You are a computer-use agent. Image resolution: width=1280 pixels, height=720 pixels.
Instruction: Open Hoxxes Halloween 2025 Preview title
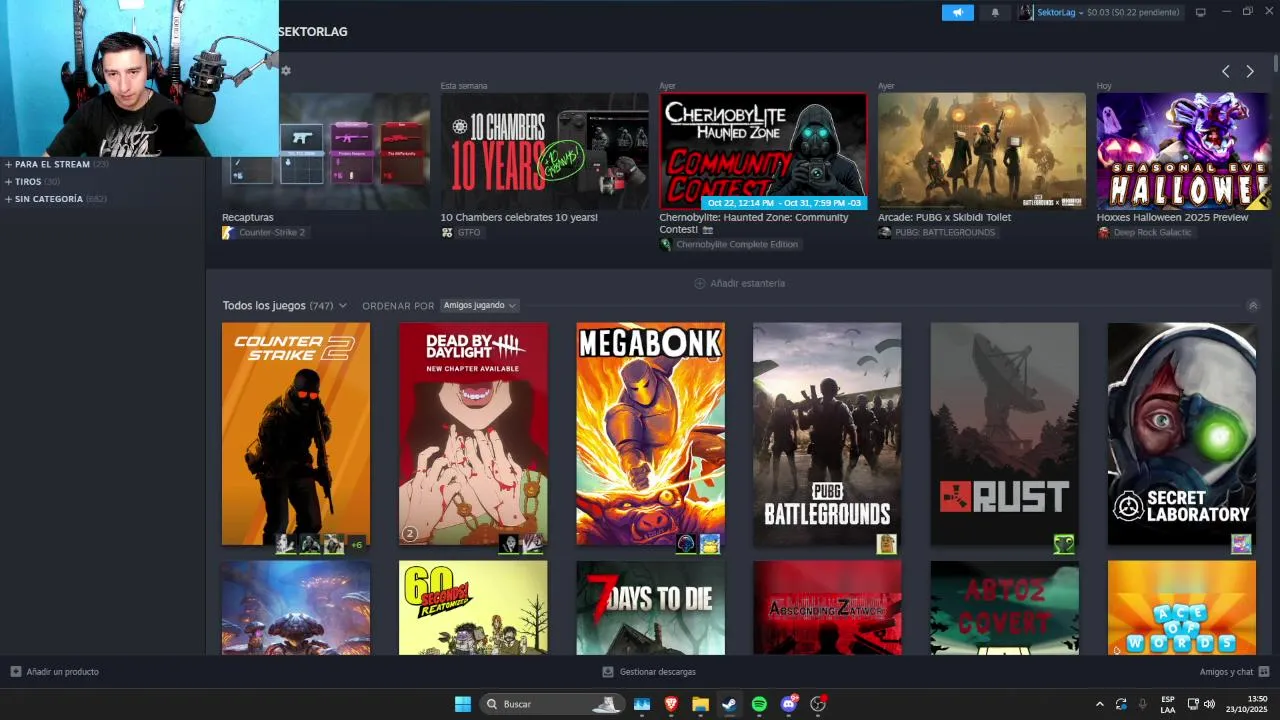click(x=1172, y=217)
